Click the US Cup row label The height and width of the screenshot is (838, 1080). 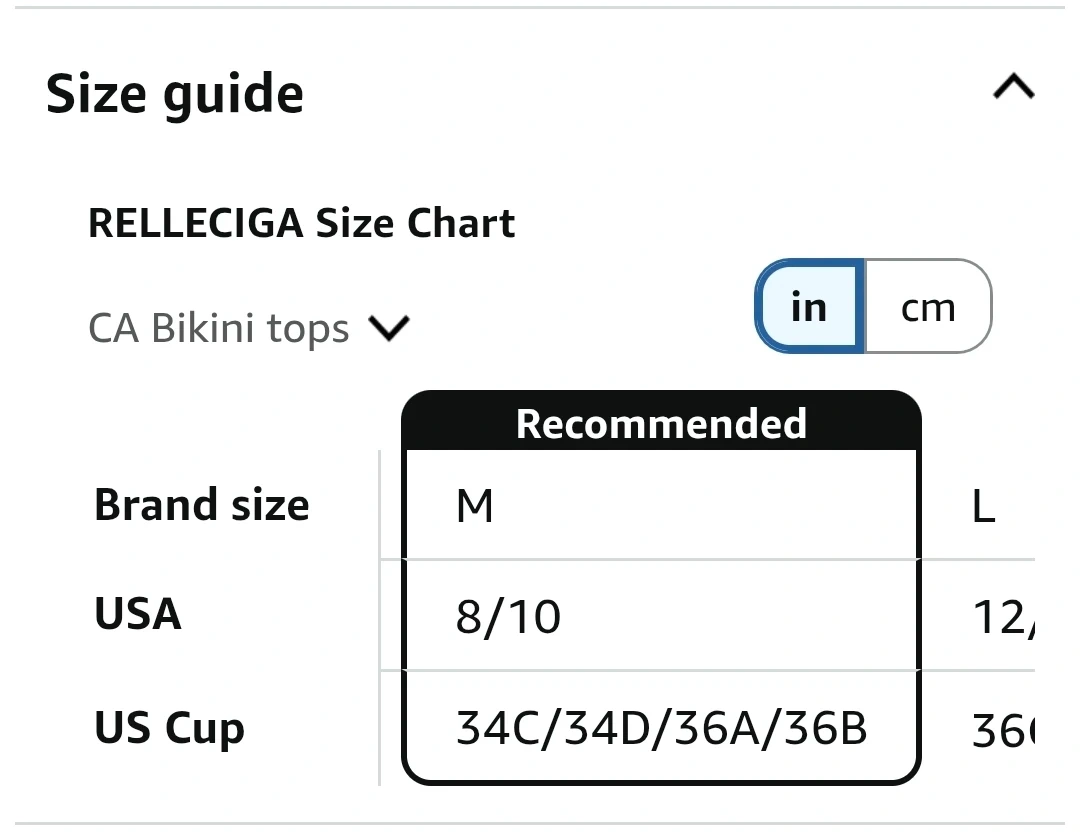169,729
